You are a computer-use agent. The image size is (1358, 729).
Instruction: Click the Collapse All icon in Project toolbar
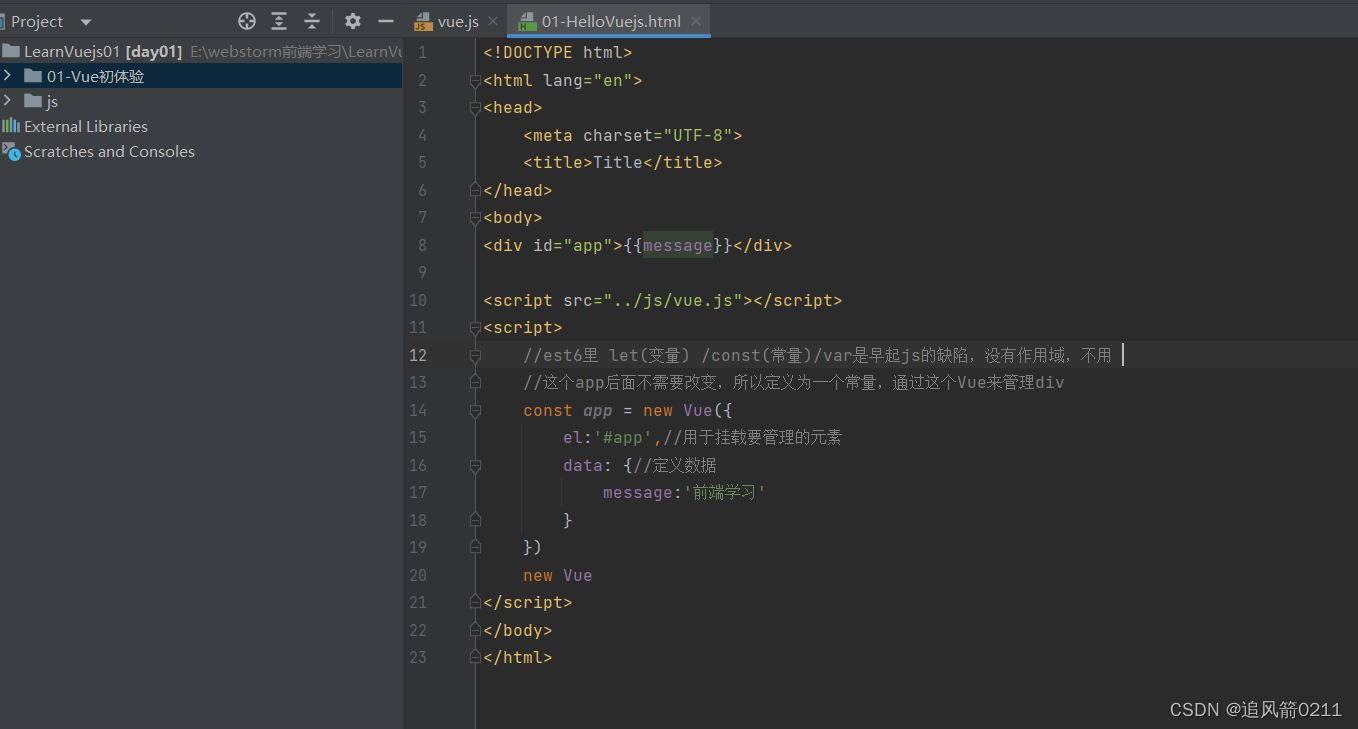312,21
